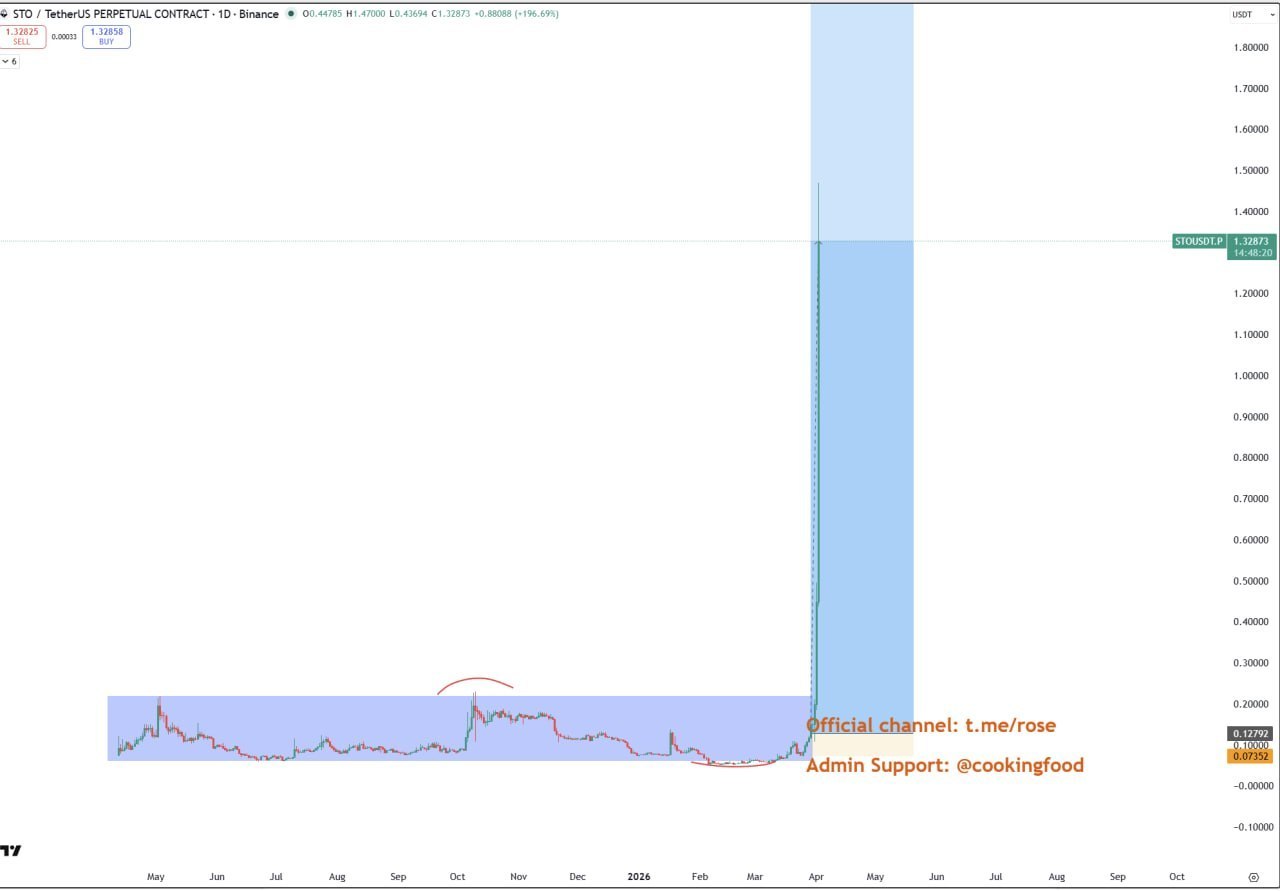The width and height of the screenshot is (1280, 891).
Task: Click the Admin Support @cookingfood text
Action: tap(944, 765)
